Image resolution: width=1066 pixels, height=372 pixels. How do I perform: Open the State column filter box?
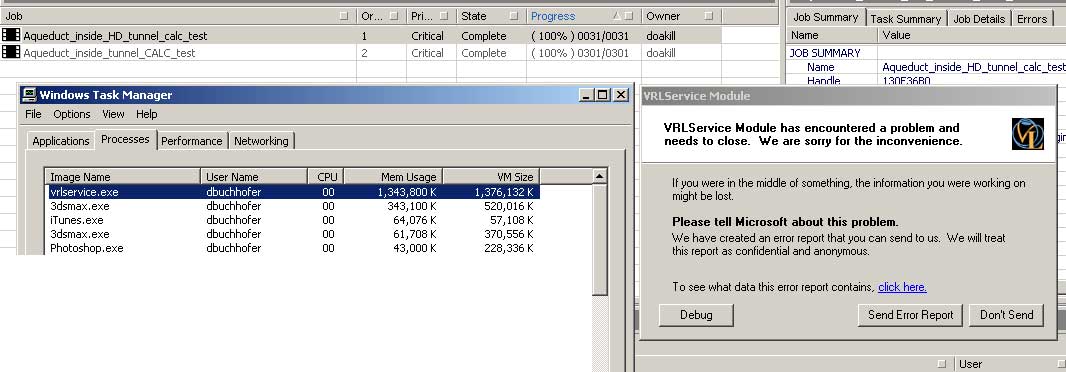(x=513, y=16)
